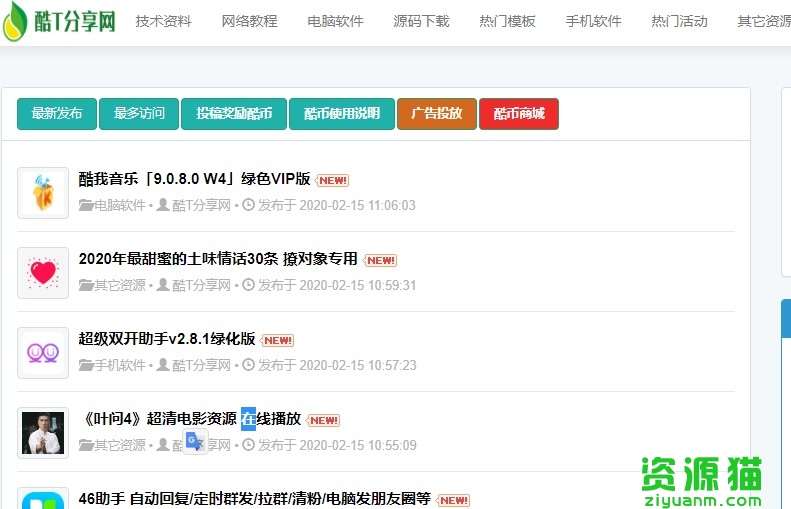Image resolution: width=791 pixels, height=509 pixels.
Task: Open the 超级双开助手 purple thumbnail icon
Action: pyautogui.click(x=43, y=353)
